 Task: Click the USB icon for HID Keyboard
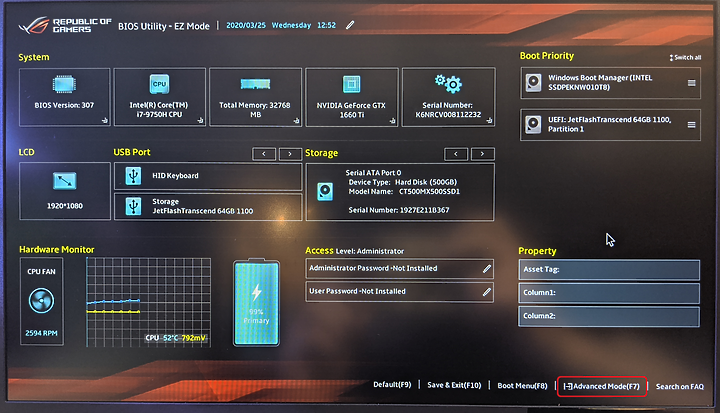[x=134, y=175]
